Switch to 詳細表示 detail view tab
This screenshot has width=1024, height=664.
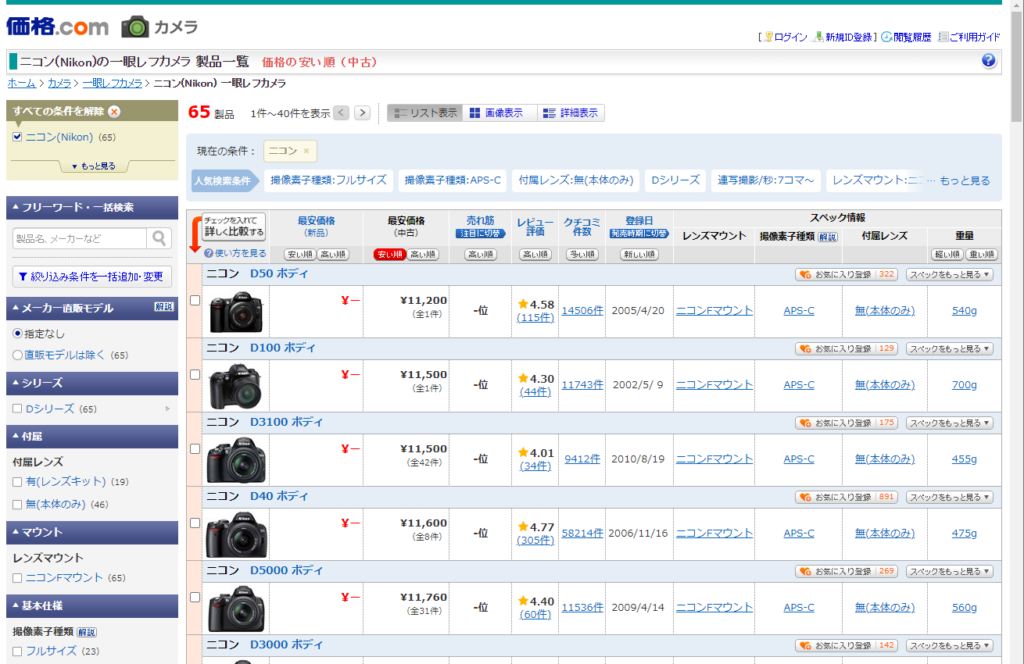click(571, 113)
